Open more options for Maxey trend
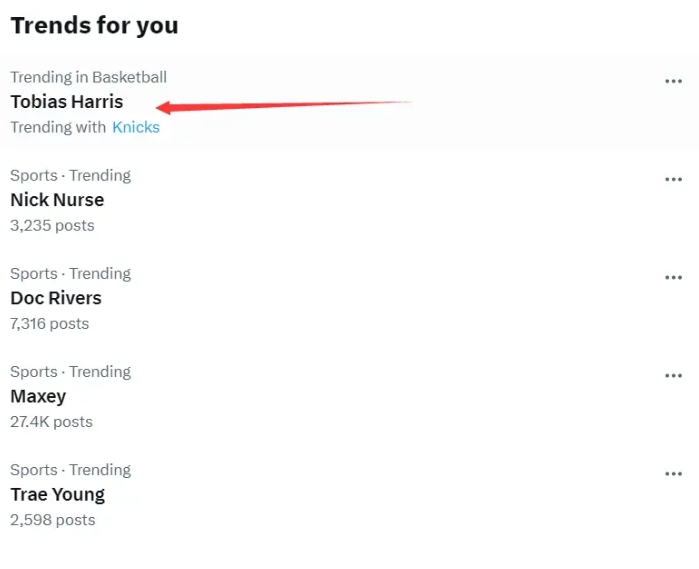The width and height of the screenshot is (699, 569). [x=673, y=376]
